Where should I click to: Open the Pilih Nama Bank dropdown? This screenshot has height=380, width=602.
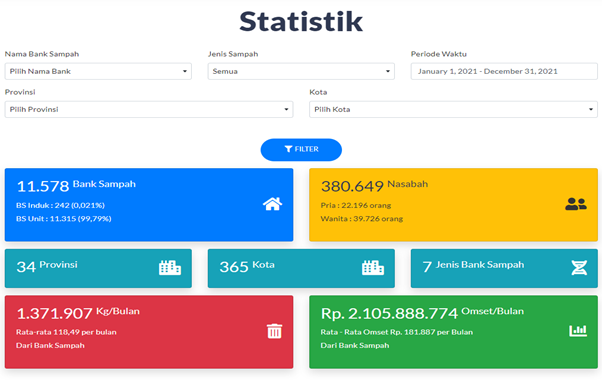pyautogui.click(x=98, y=71)
